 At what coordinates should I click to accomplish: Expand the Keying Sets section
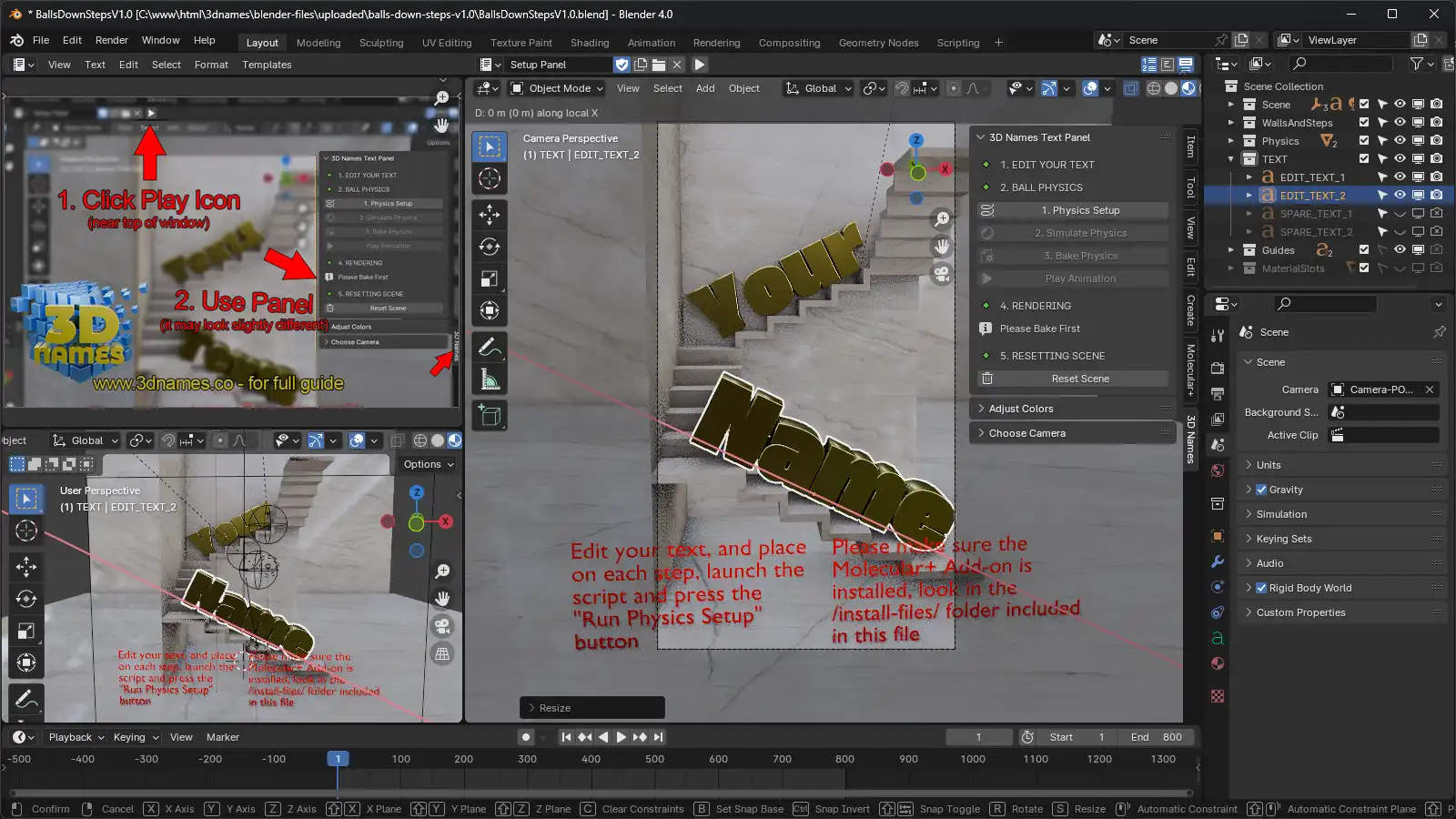[x=1340, y=539]
